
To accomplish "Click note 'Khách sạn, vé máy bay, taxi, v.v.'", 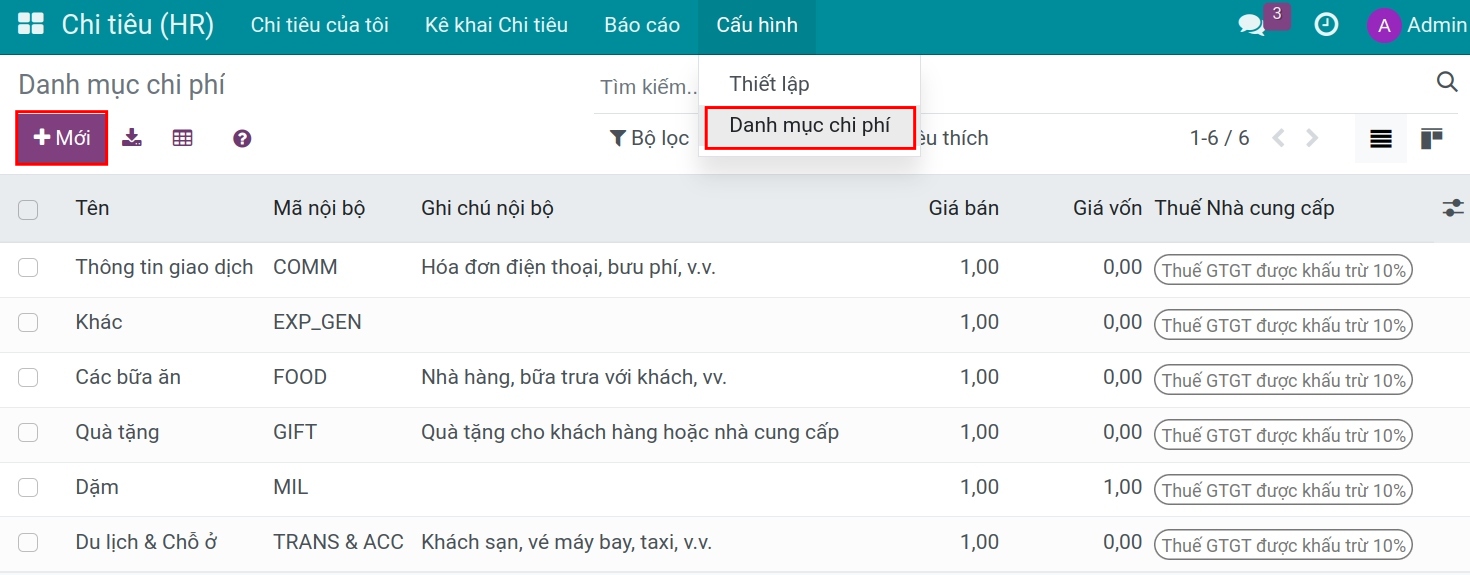I will point(567,542).
